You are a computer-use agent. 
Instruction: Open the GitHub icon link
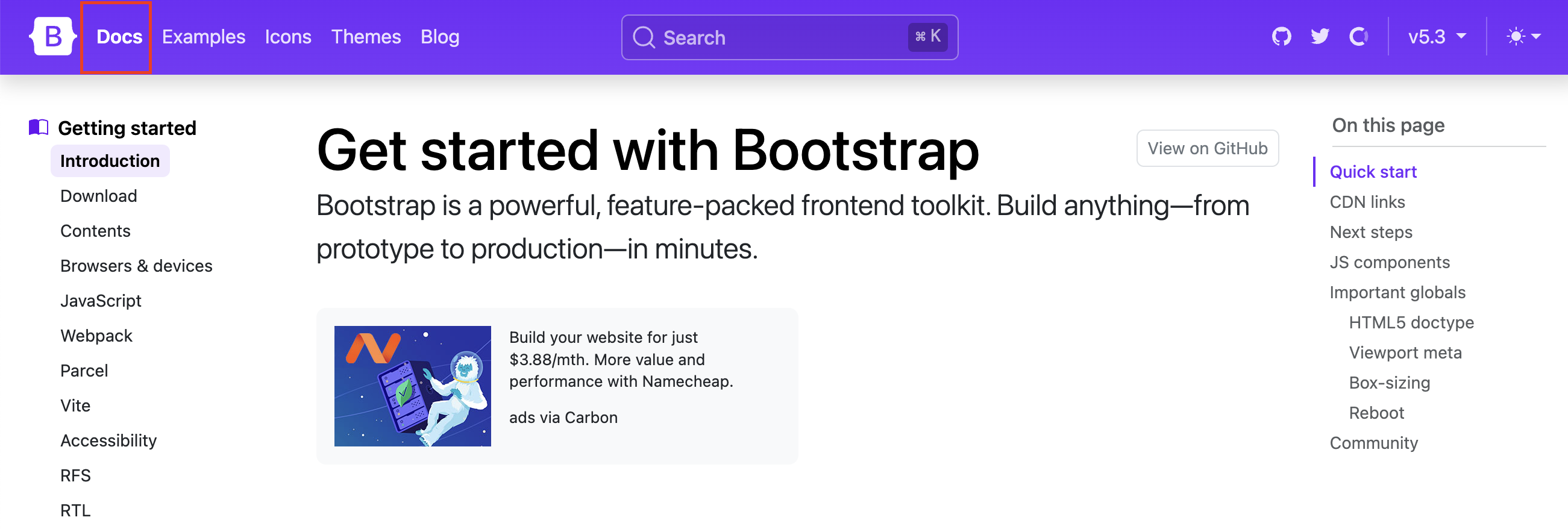click(1281, 37)
